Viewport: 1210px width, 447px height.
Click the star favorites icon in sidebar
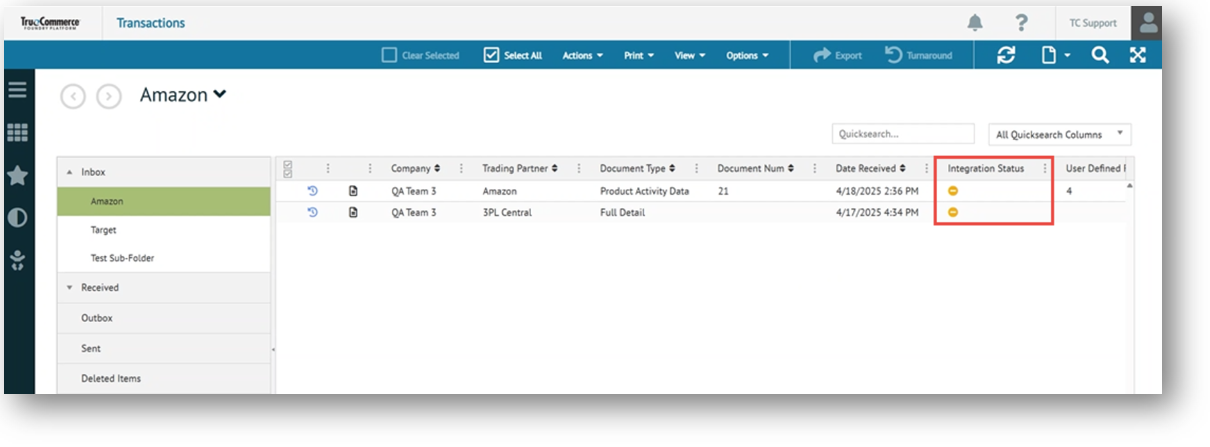point(18,175)
